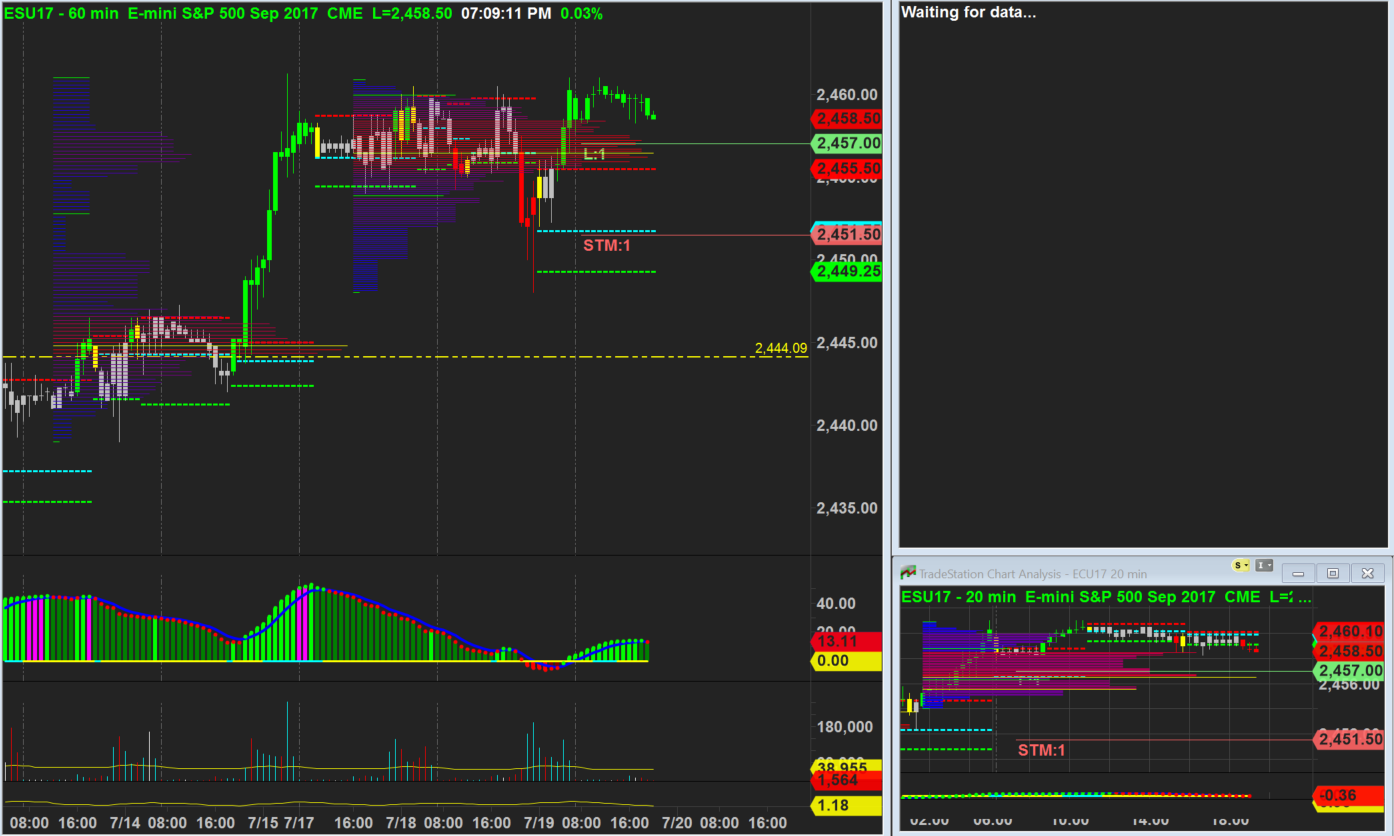Click the 0.03% change value in the header

[x=581, y=14]
